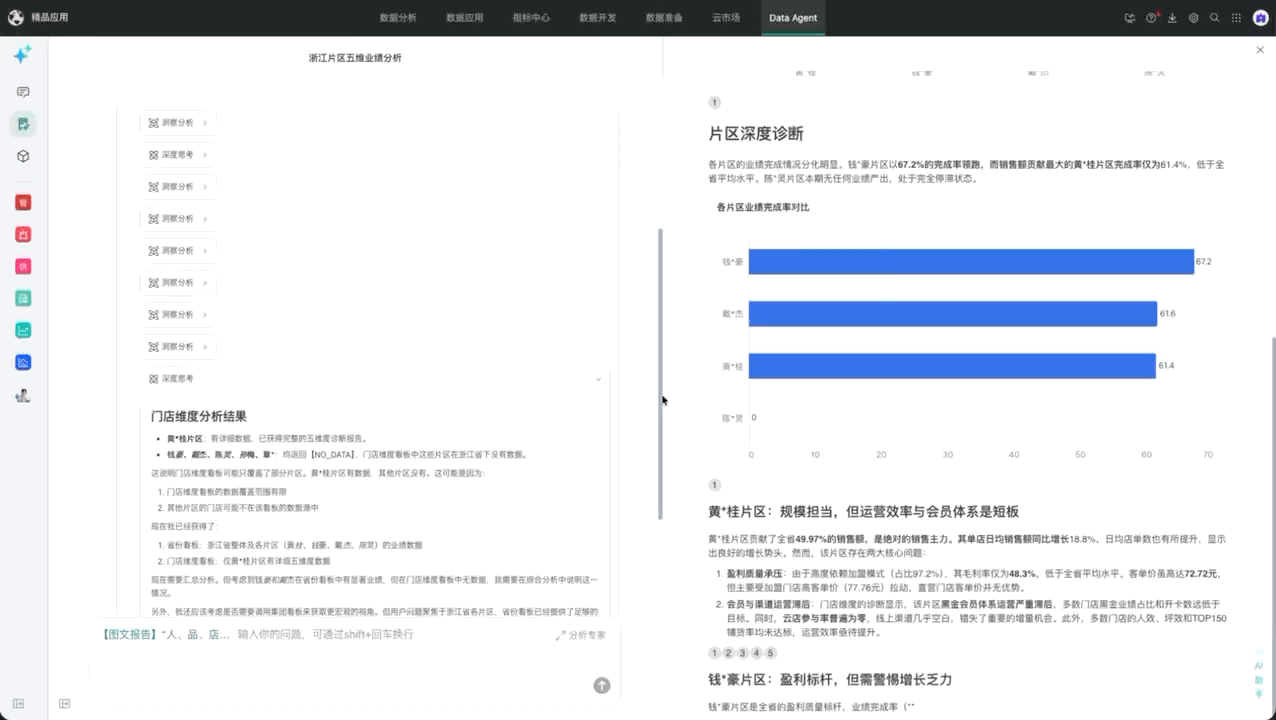Viewport: 1276px width, 720px height.
Task: Click the 戴*杰 bar showing 61.6
Action: click(953, 314)
